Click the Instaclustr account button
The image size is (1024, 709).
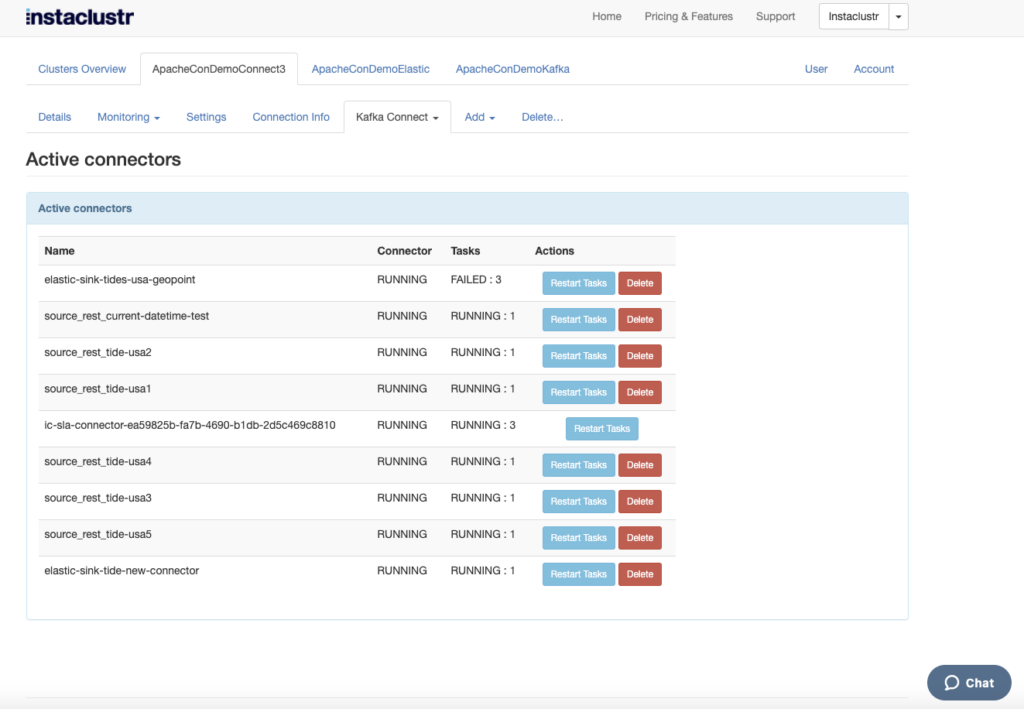click(854, 17)
